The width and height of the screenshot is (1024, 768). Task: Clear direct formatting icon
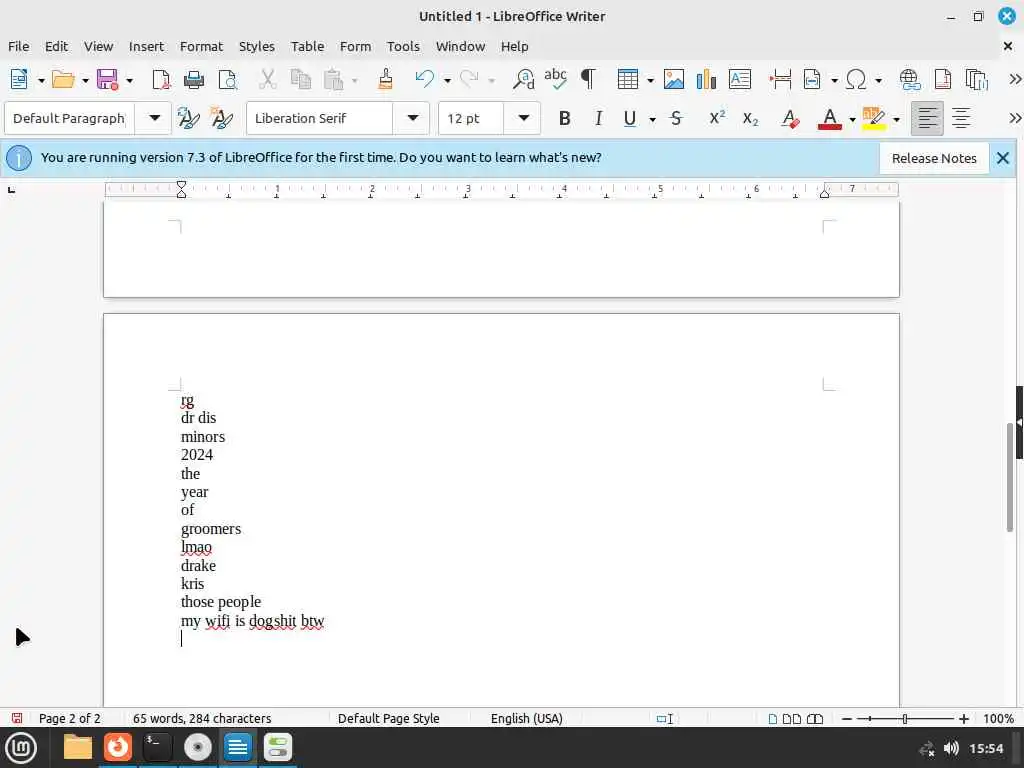(790, 119)
